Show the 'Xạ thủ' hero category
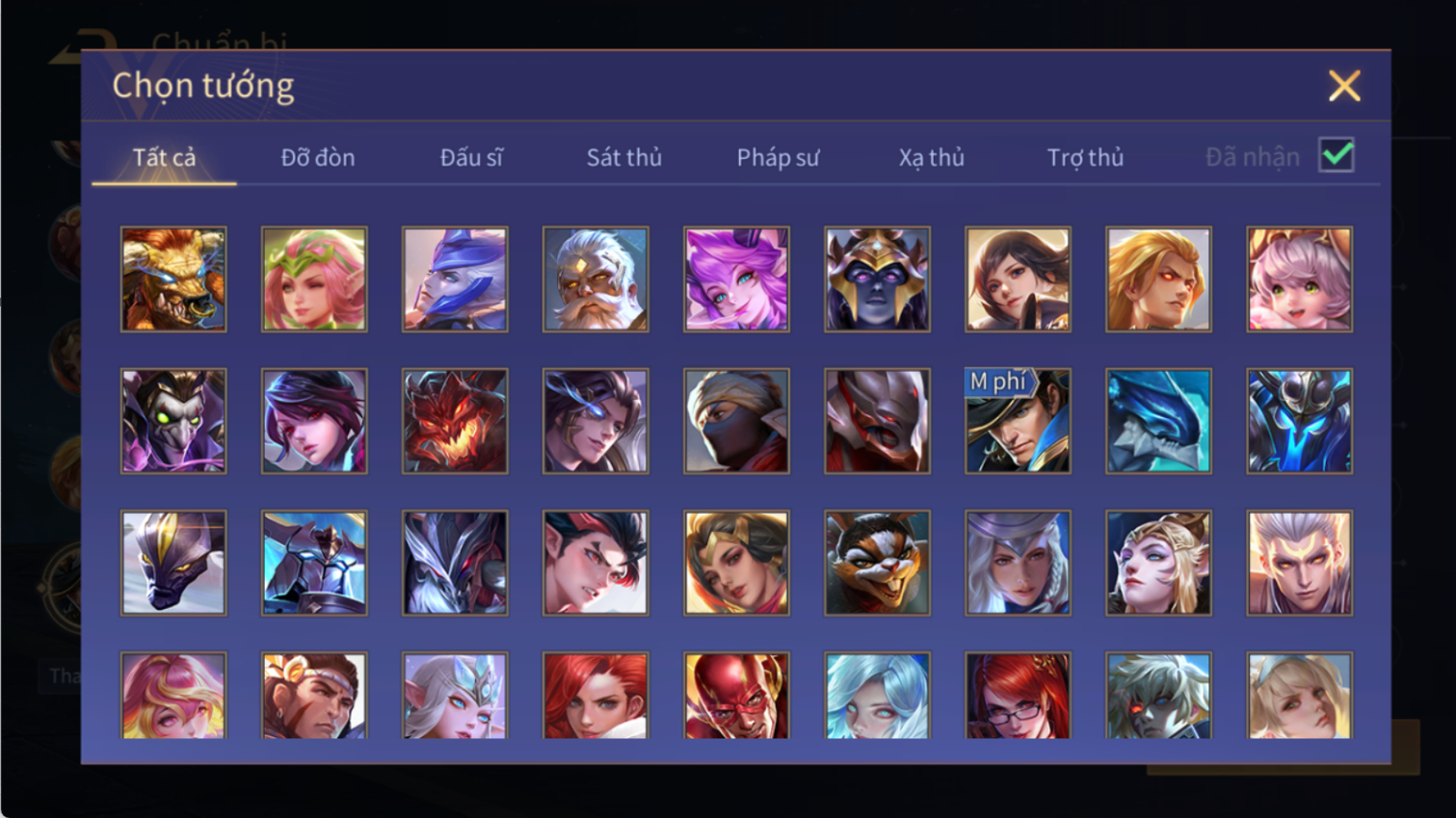The image size is (1456, 818). click(932, 157)
